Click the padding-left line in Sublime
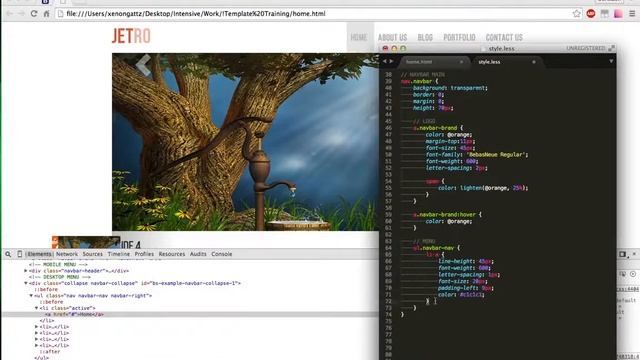 [x=466, y=288]
